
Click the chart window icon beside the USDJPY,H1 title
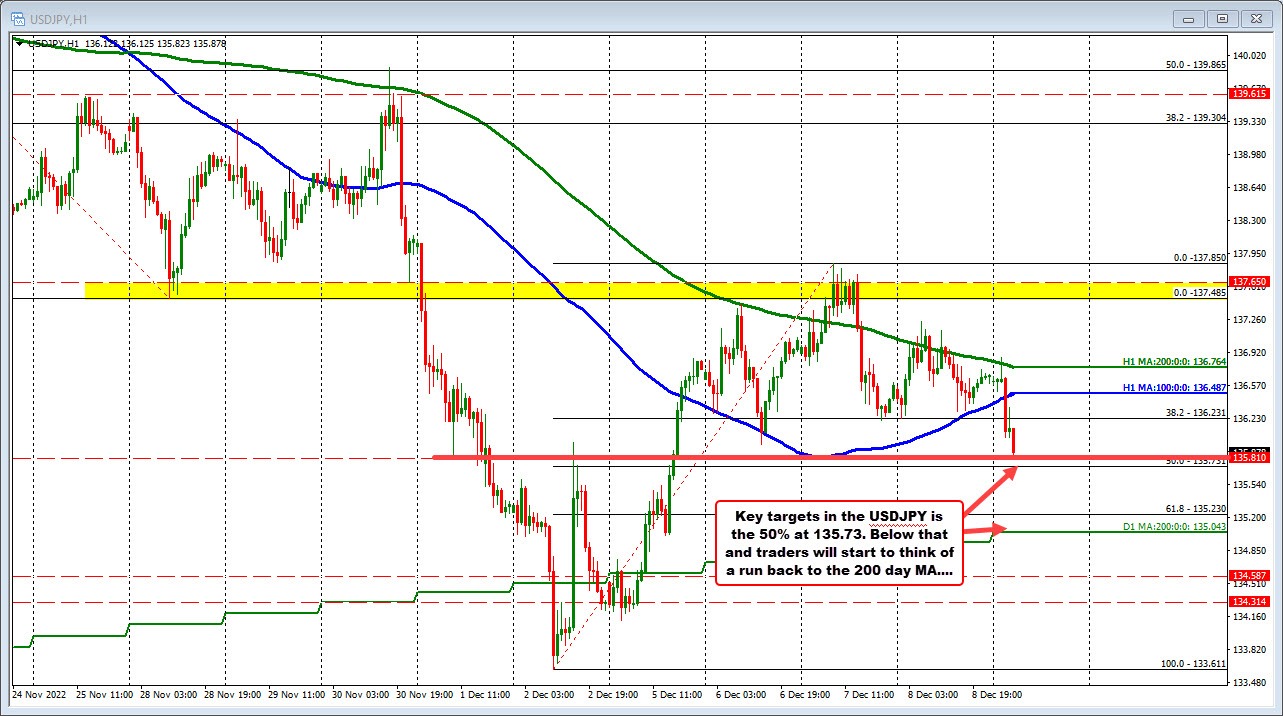(x=19, y=17)
